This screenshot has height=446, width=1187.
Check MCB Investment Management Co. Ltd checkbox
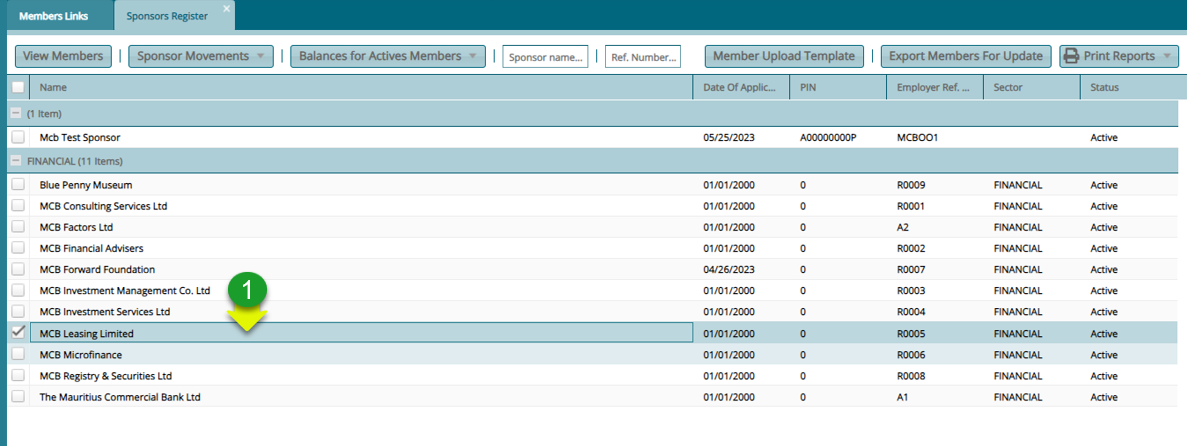click(x=18, y=291)
